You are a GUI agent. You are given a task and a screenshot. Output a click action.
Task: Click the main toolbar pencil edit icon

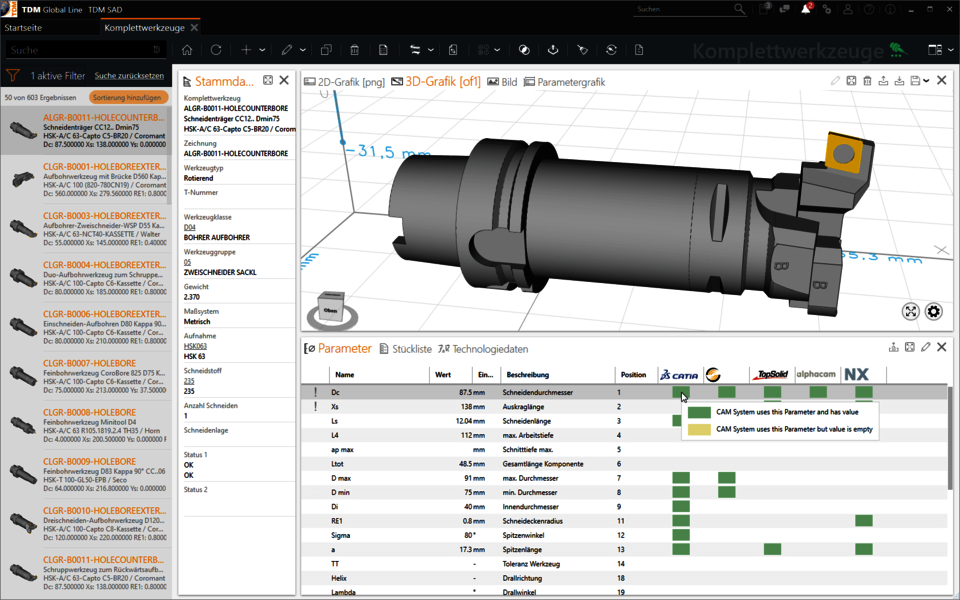pos(287,50)
